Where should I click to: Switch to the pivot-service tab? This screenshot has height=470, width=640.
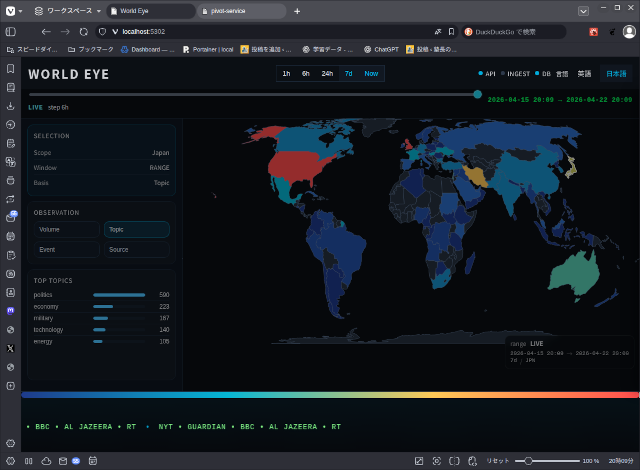[x=237, y=11]
